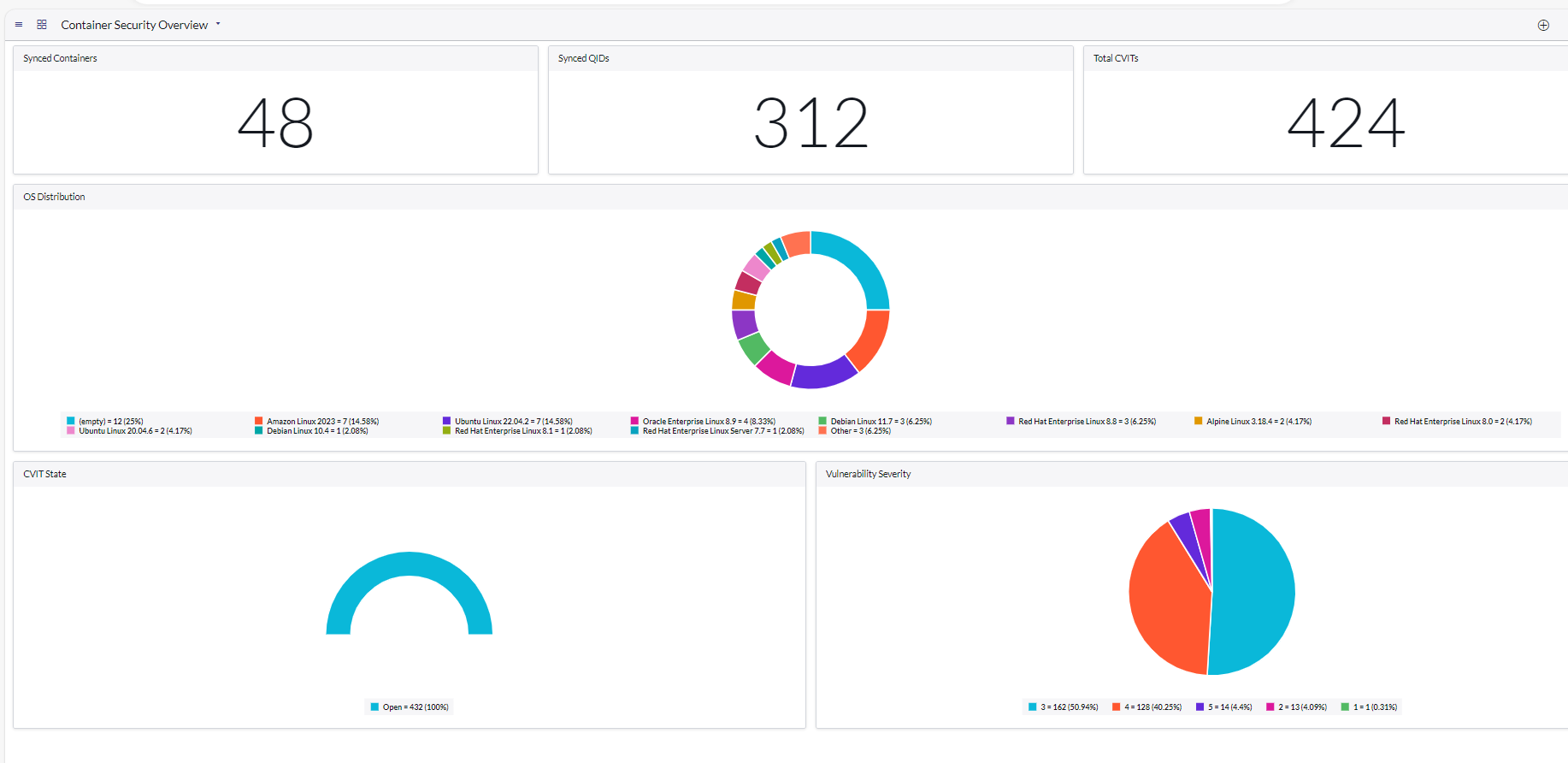Toggle legend entry 'Other = 3 (6.25%)'

[x=855, y=431]
